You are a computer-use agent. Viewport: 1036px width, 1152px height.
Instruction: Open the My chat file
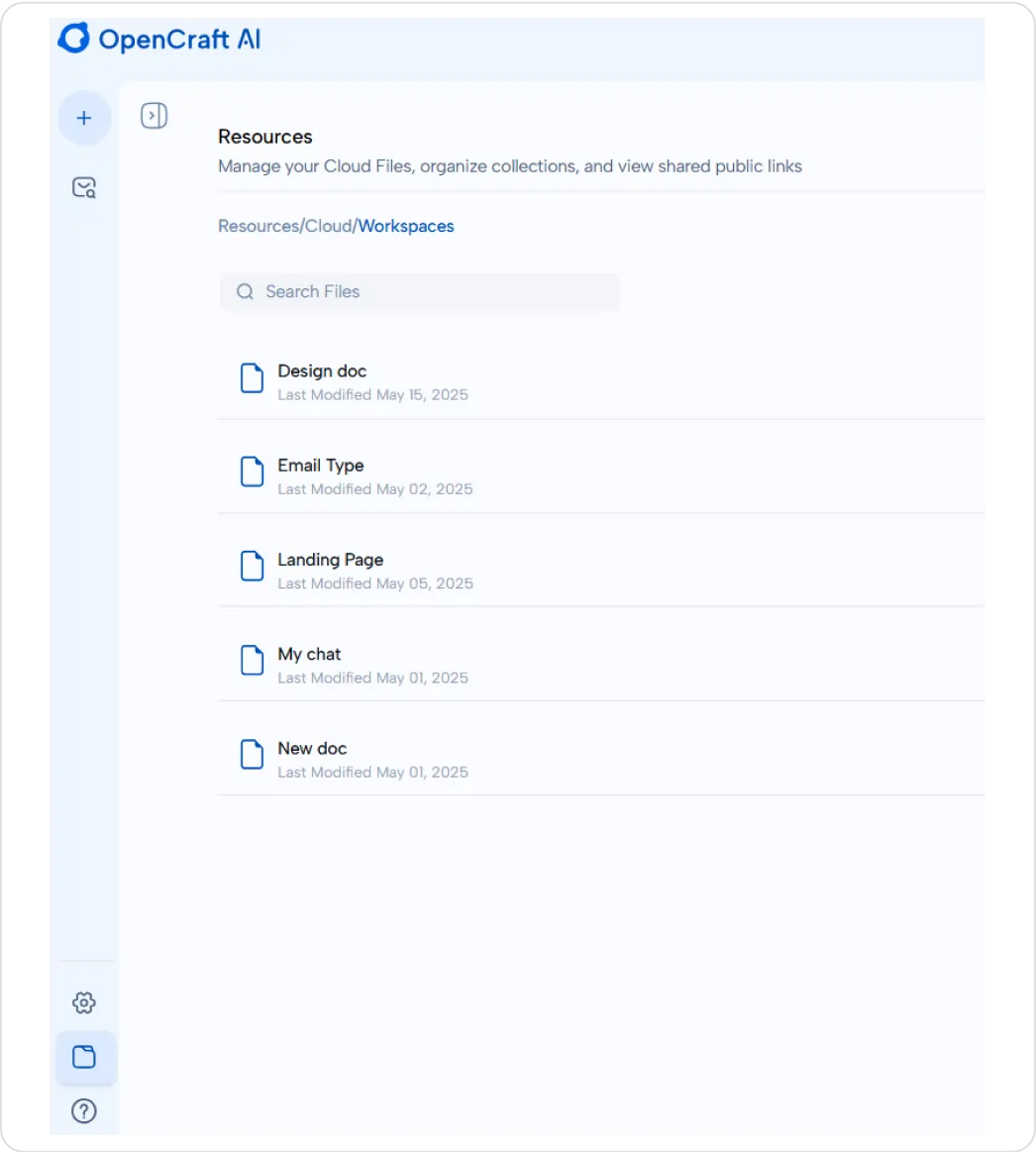pos(309,654)
